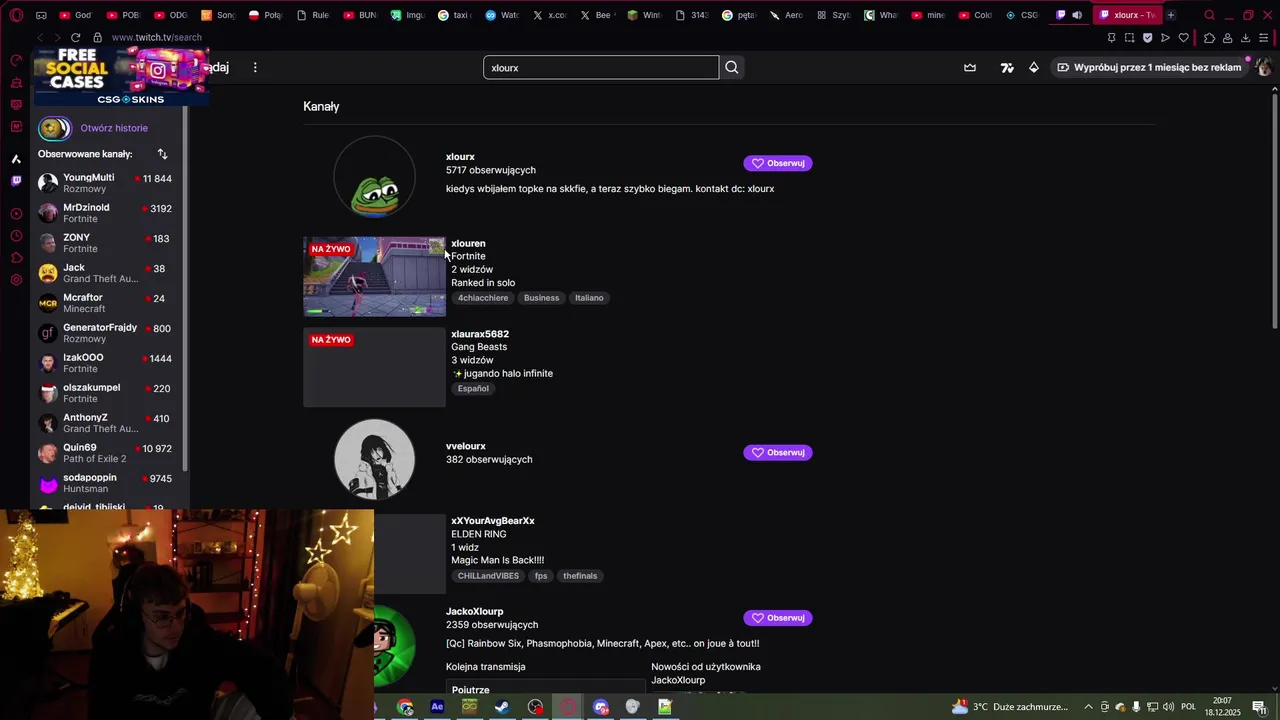Image resolution: width=1280 pixels, height=720 pixels.
Task: Open new browser tab with plus icon
Action: (1170, 15)
